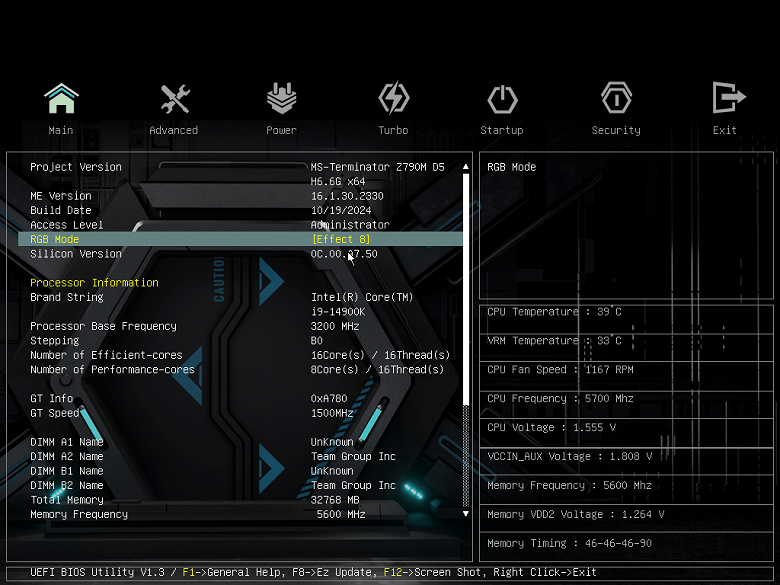Select the Processor Information heading

click(x=94, y=283)
